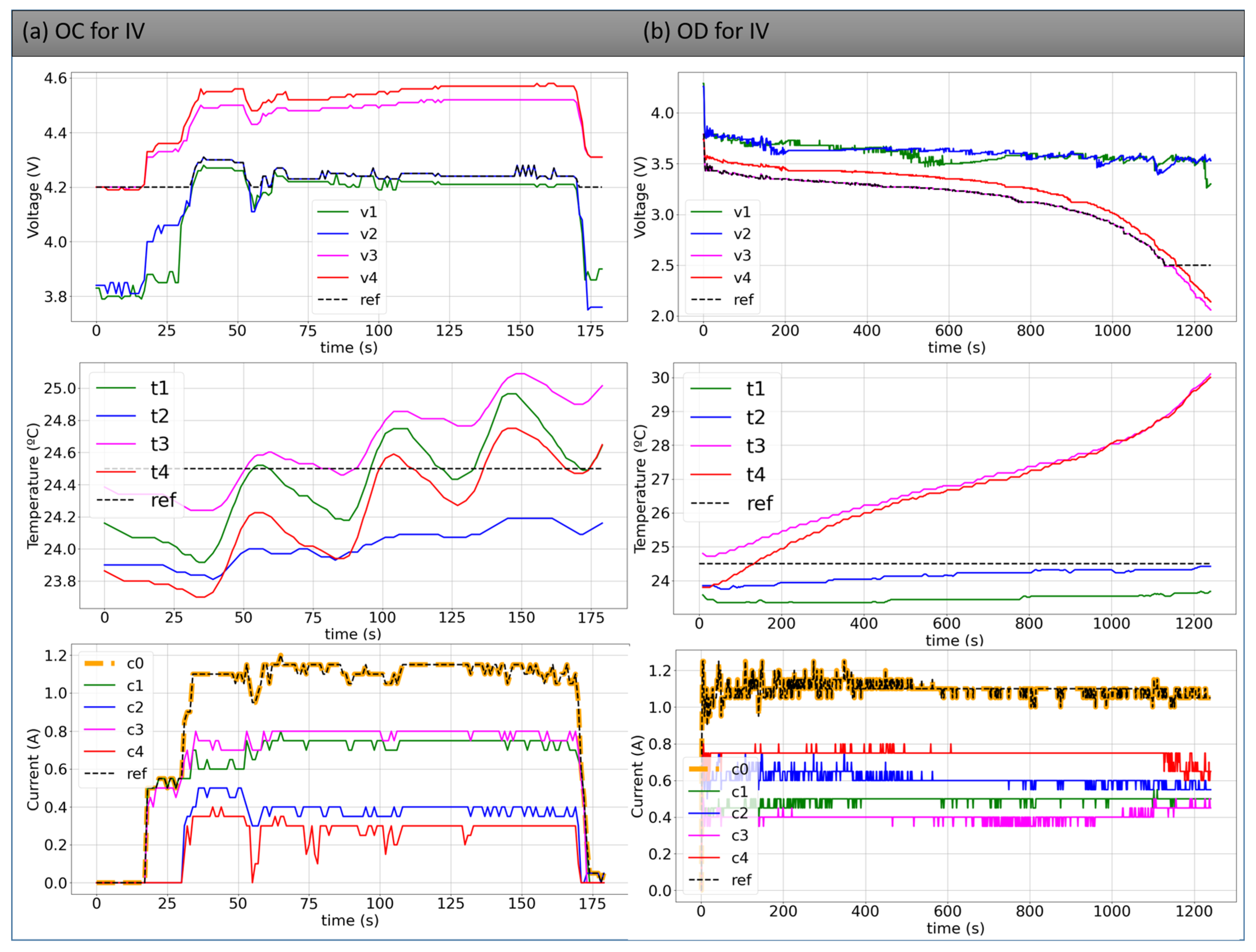Click the 2.5 tick on OD voltage axis

(x=662, y=266)
